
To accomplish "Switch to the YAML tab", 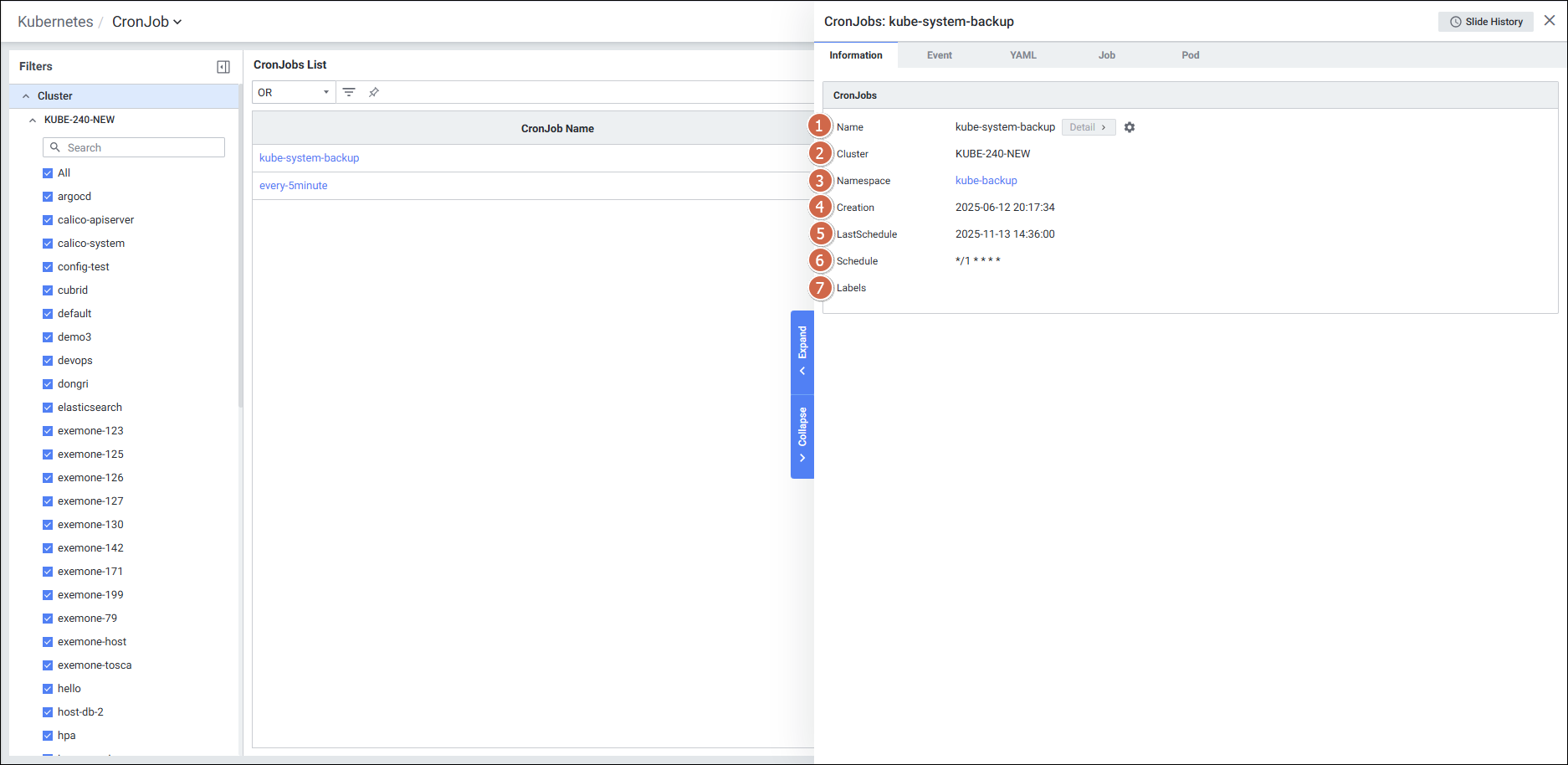I will tap(1022, 55).
